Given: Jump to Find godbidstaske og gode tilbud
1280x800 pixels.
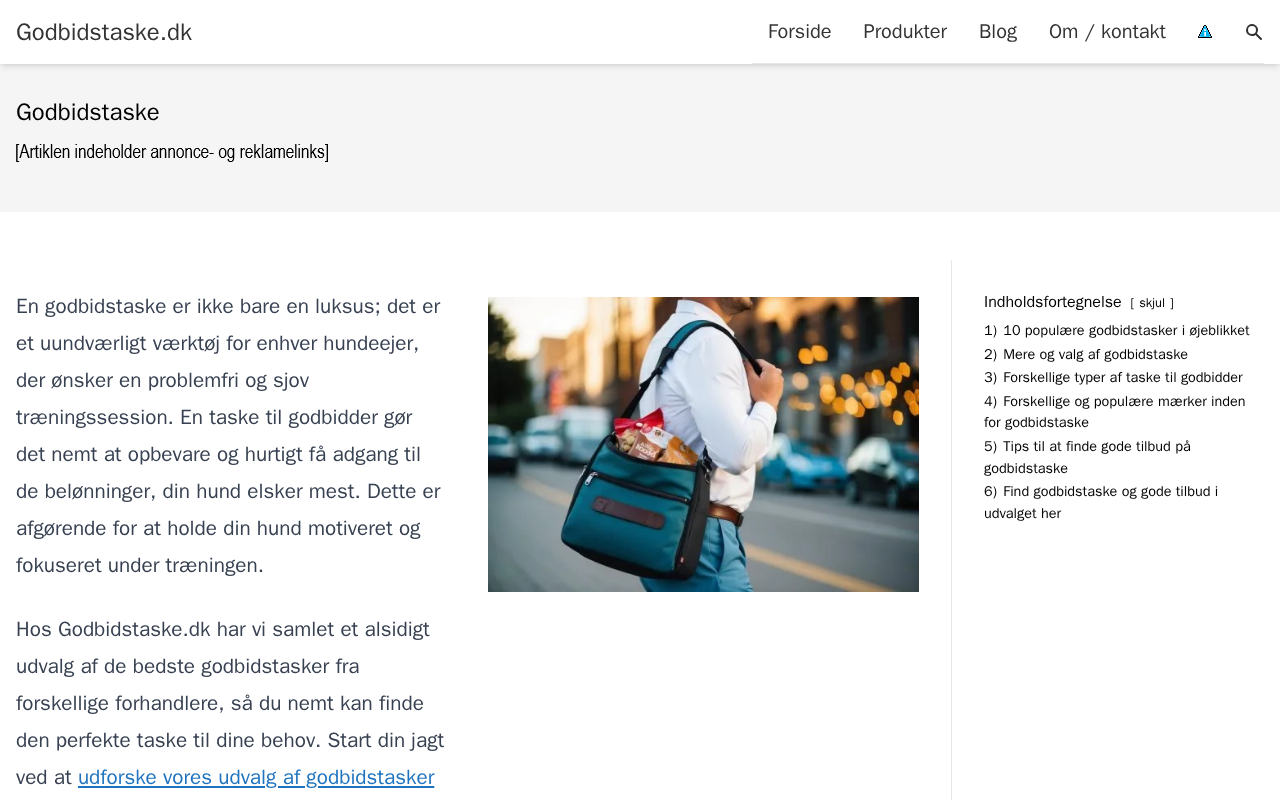Looking at the screenshot, I should point(1101,502).
